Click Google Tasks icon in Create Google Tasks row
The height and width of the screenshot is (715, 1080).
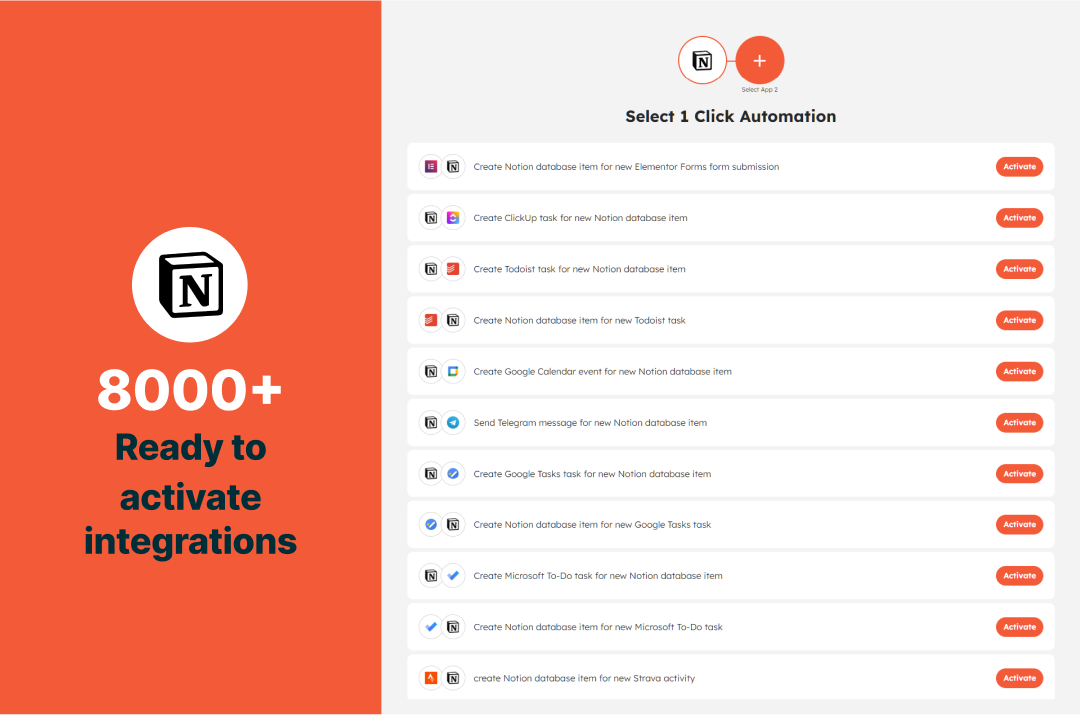(453, 474)
